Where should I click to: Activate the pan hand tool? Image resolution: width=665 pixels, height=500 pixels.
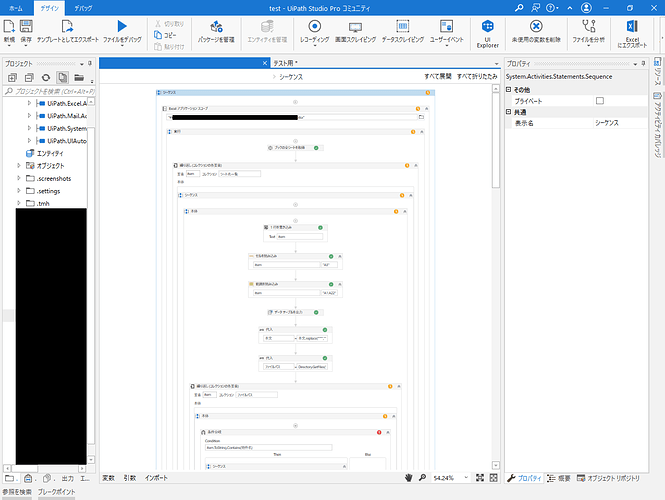click(x=408, y=478)
